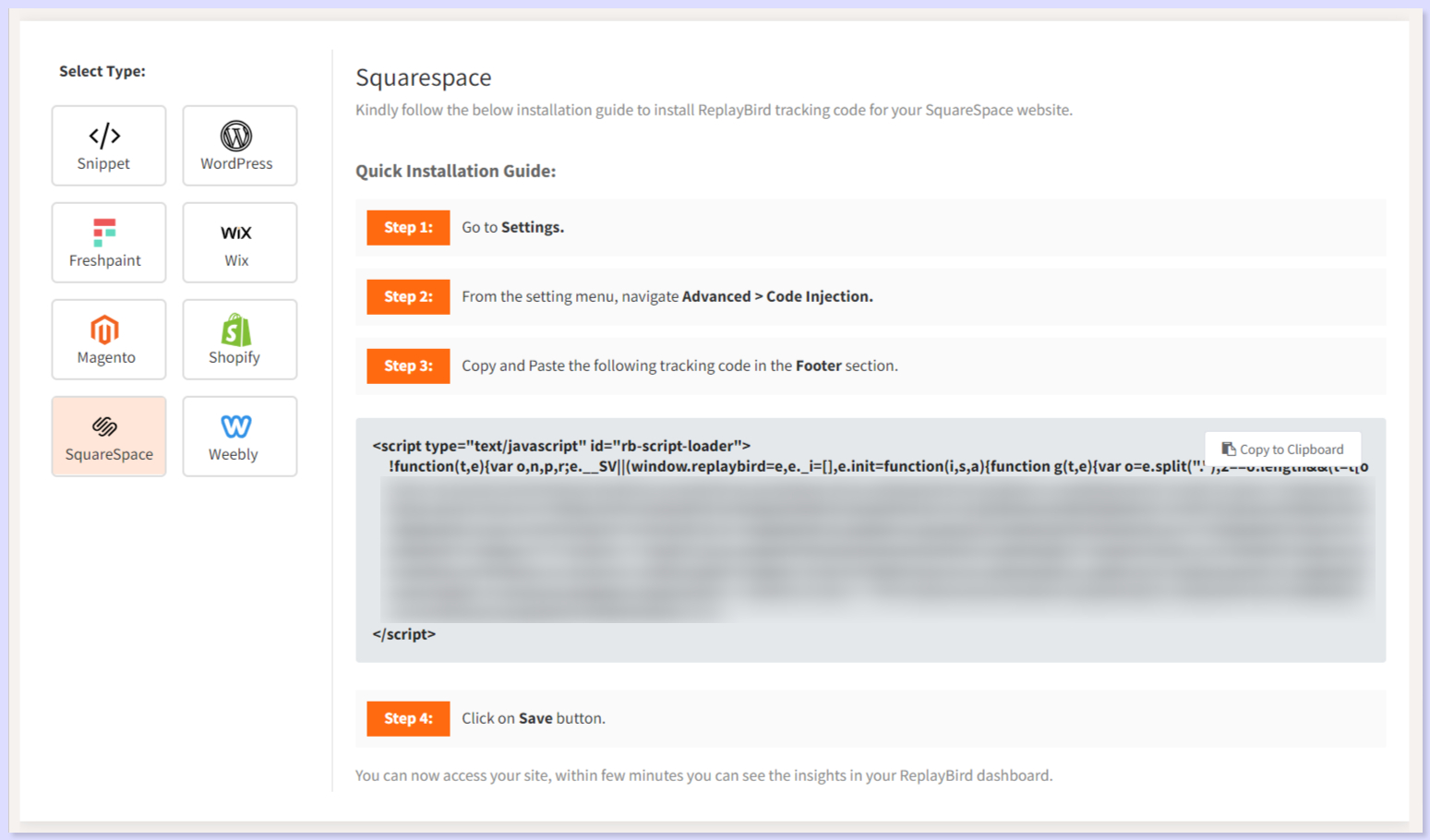Select the Magento platform icon
1430x840 pixels.
pos(108,339)
